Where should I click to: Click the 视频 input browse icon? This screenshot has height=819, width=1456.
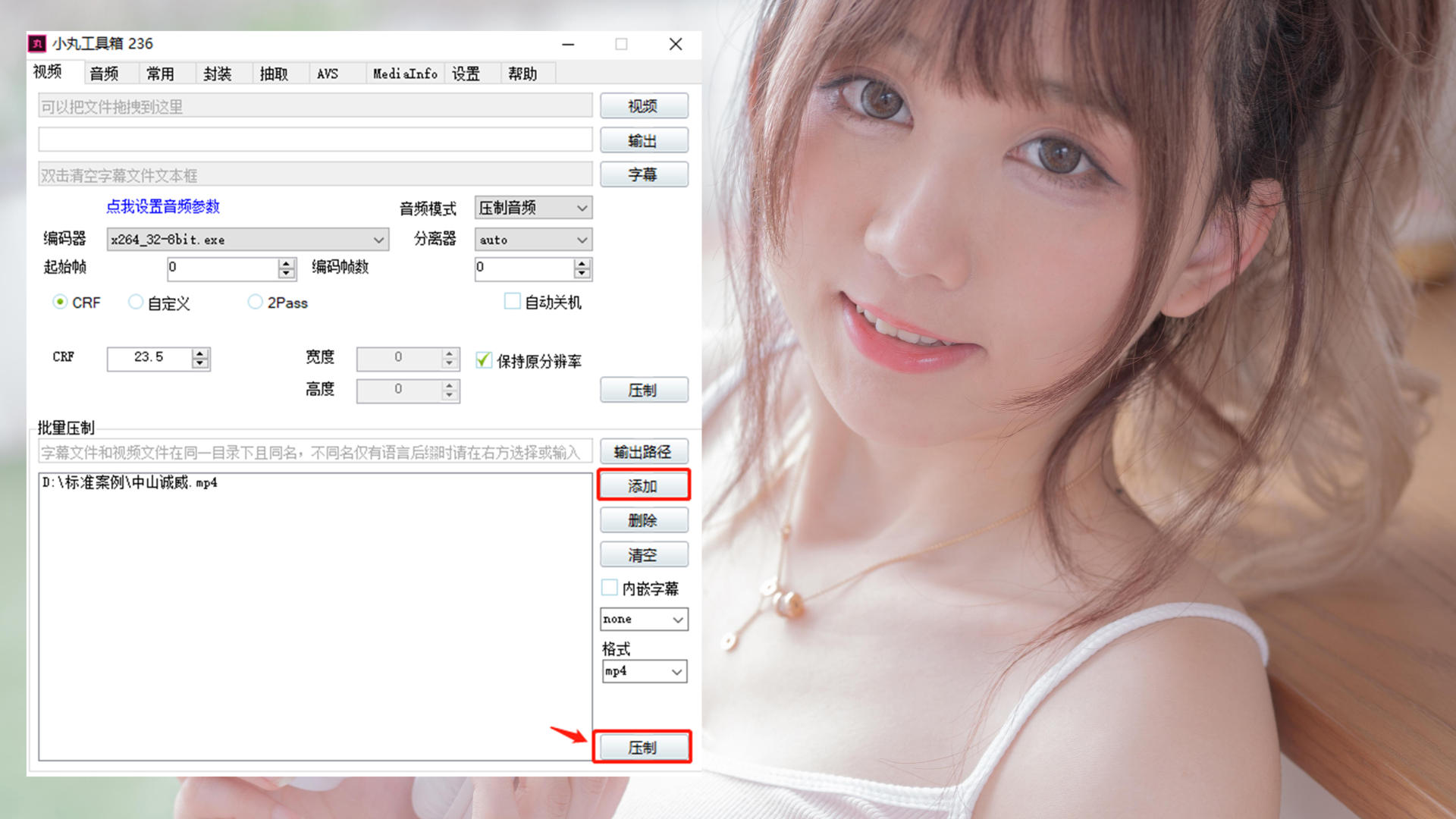coord(643,107)
